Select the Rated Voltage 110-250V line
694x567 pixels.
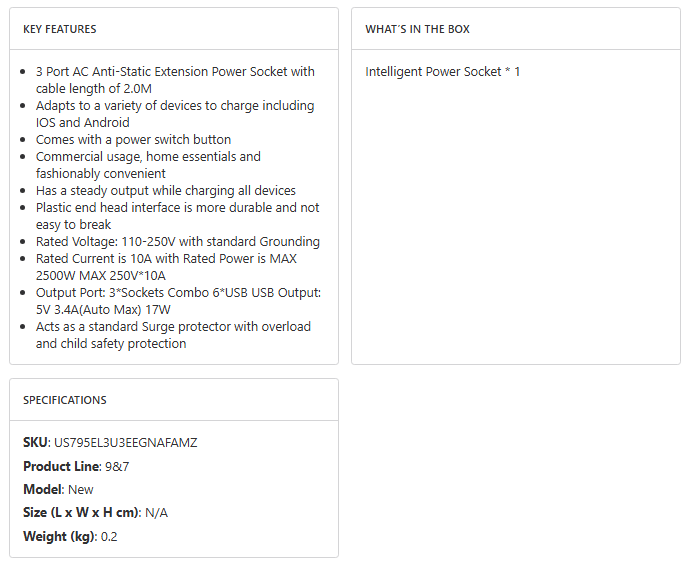178,242
